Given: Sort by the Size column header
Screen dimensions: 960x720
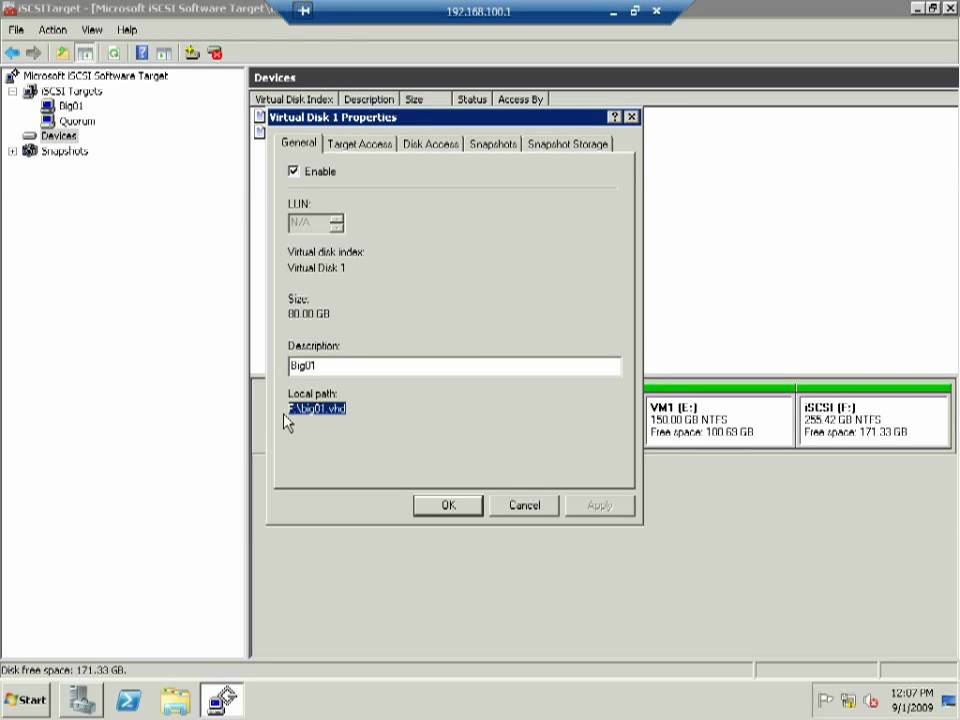Looking at the screenshot, I should click(x=426, y=99).
